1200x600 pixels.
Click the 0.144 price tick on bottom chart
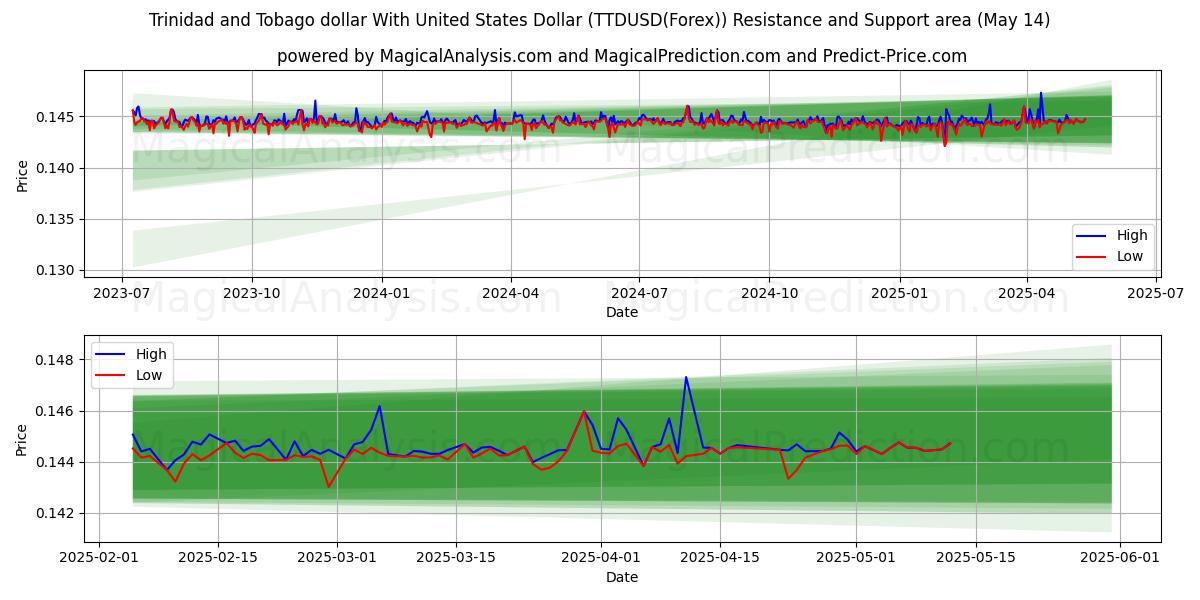[58, 462]
